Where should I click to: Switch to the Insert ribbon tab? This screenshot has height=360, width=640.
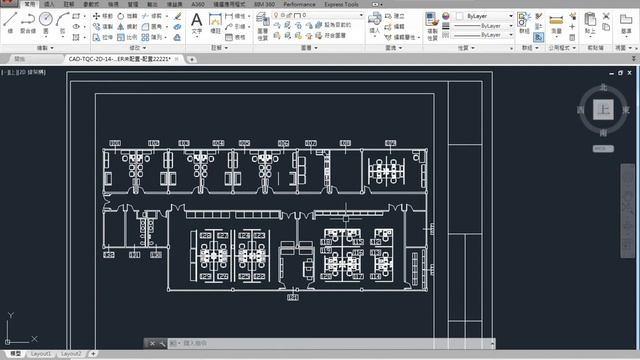(49, 4)
